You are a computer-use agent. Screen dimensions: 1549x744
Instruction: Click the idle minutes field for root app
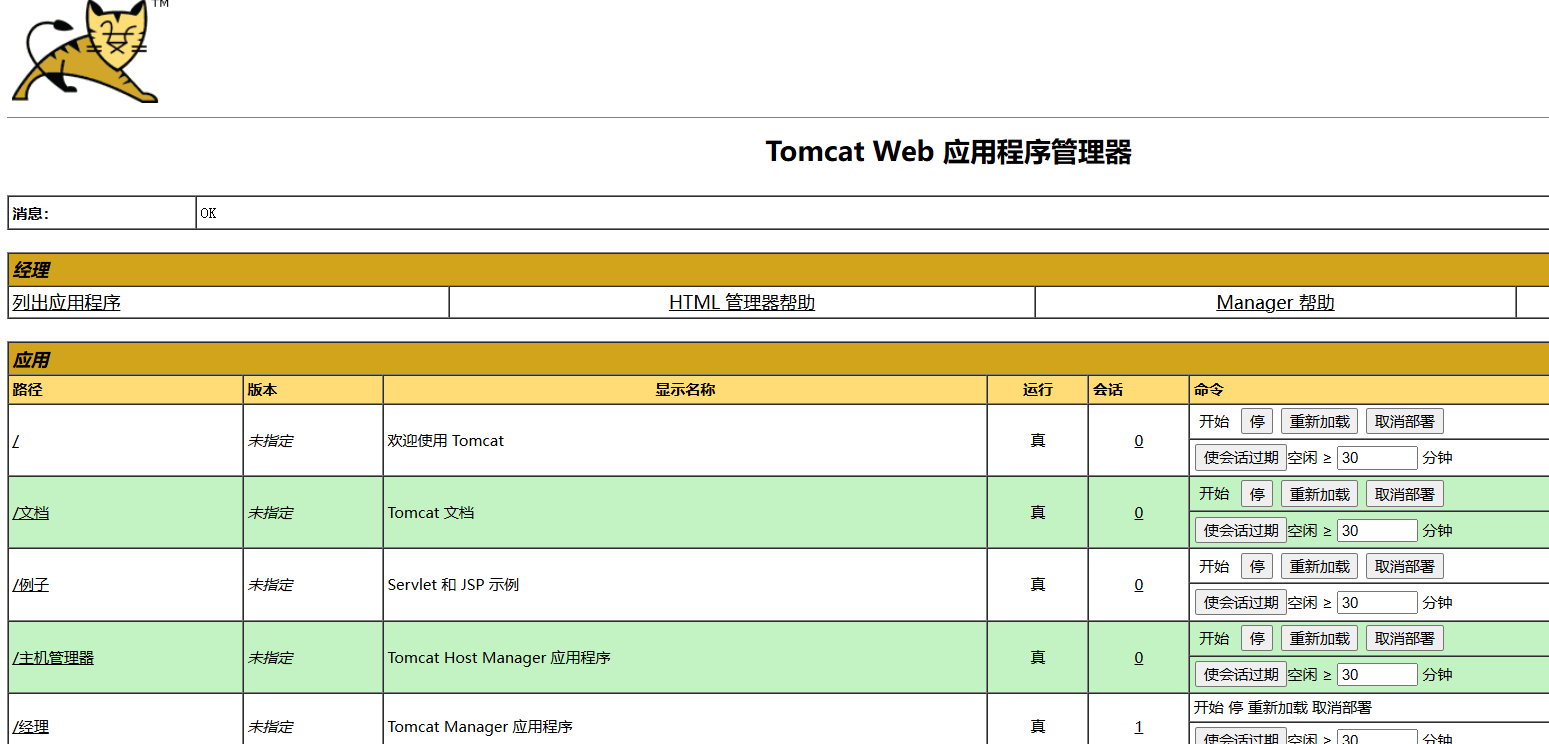[1376, 458]
